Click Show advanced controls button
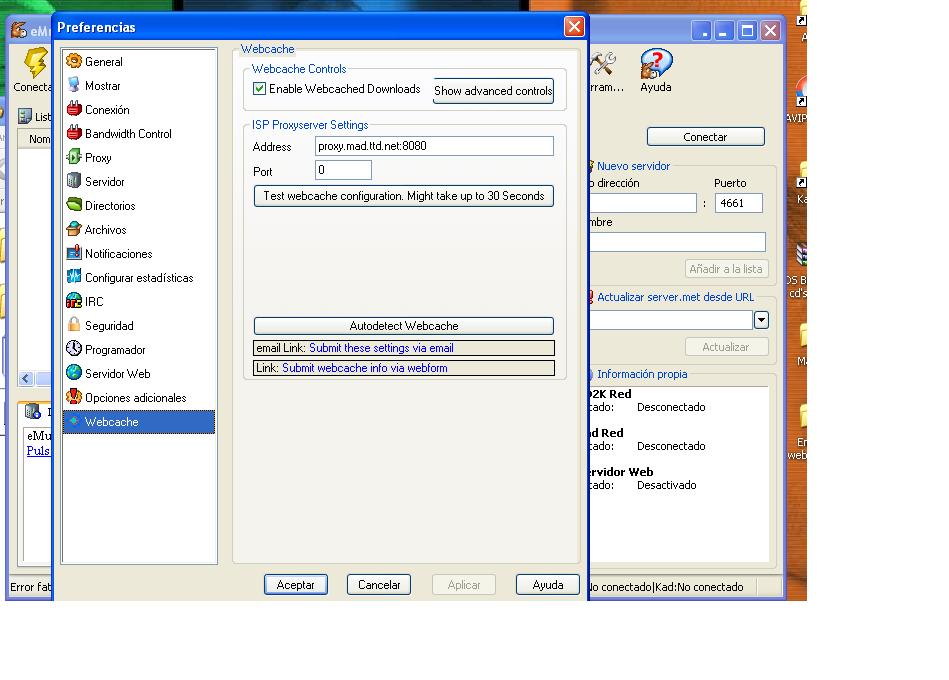 (x=493, y=91)
